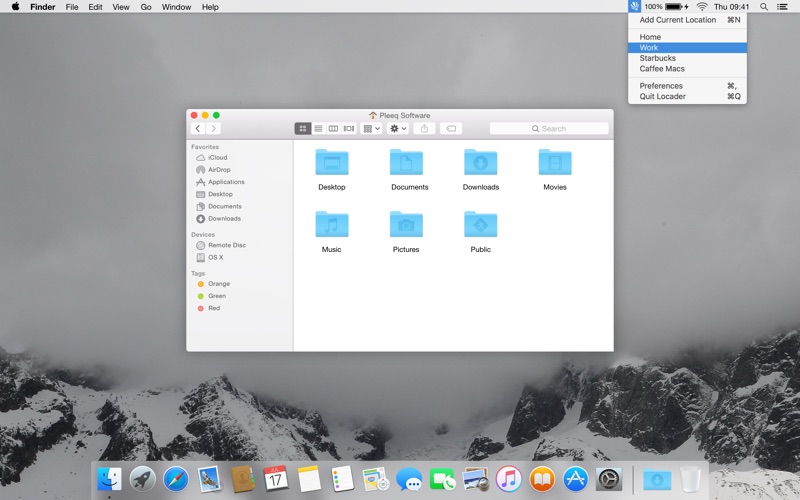Go back with the Finder back arrow

click(x=198, y=129)
